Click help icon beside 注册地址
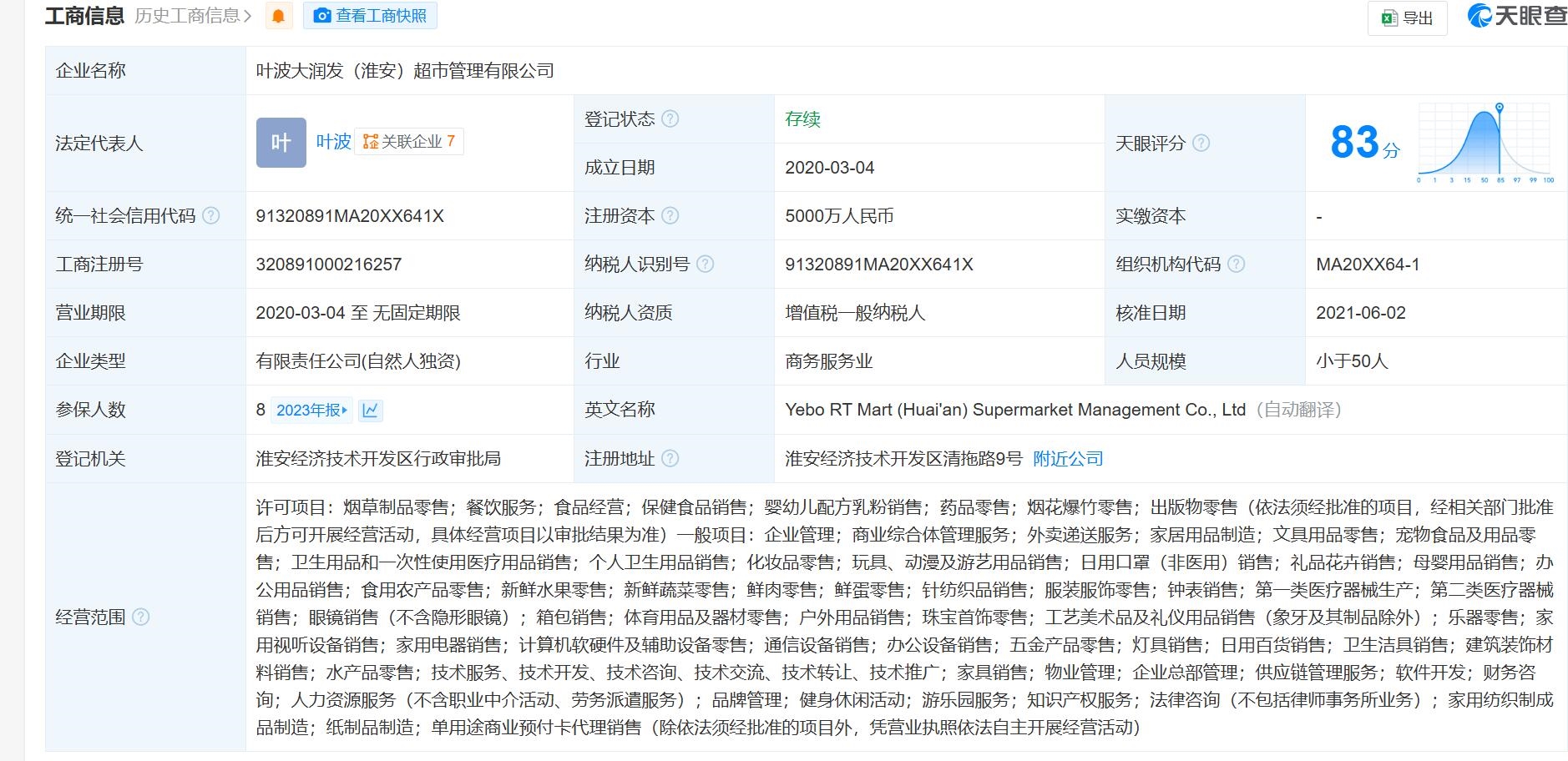Image resolution: width=1568 pixels, height=761 pixels. click(670, 458)
